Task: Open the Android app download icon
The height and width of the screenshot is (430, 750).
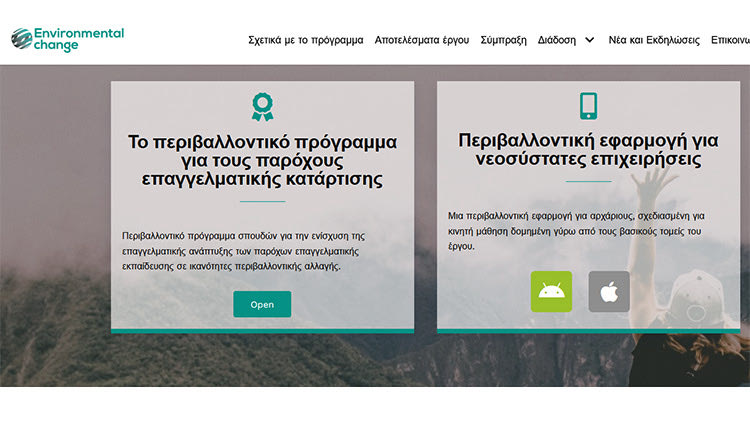Action: point(551,292)
